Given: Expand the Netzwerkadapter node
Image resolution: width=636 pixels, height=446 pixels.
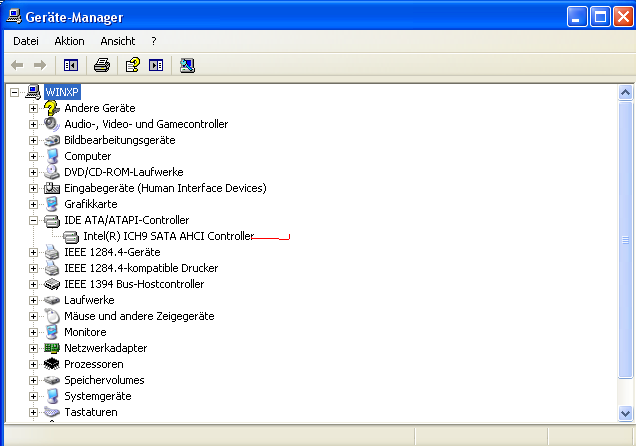Looking at the screenshot, I should pyautogui.click(x=33, y=348).
